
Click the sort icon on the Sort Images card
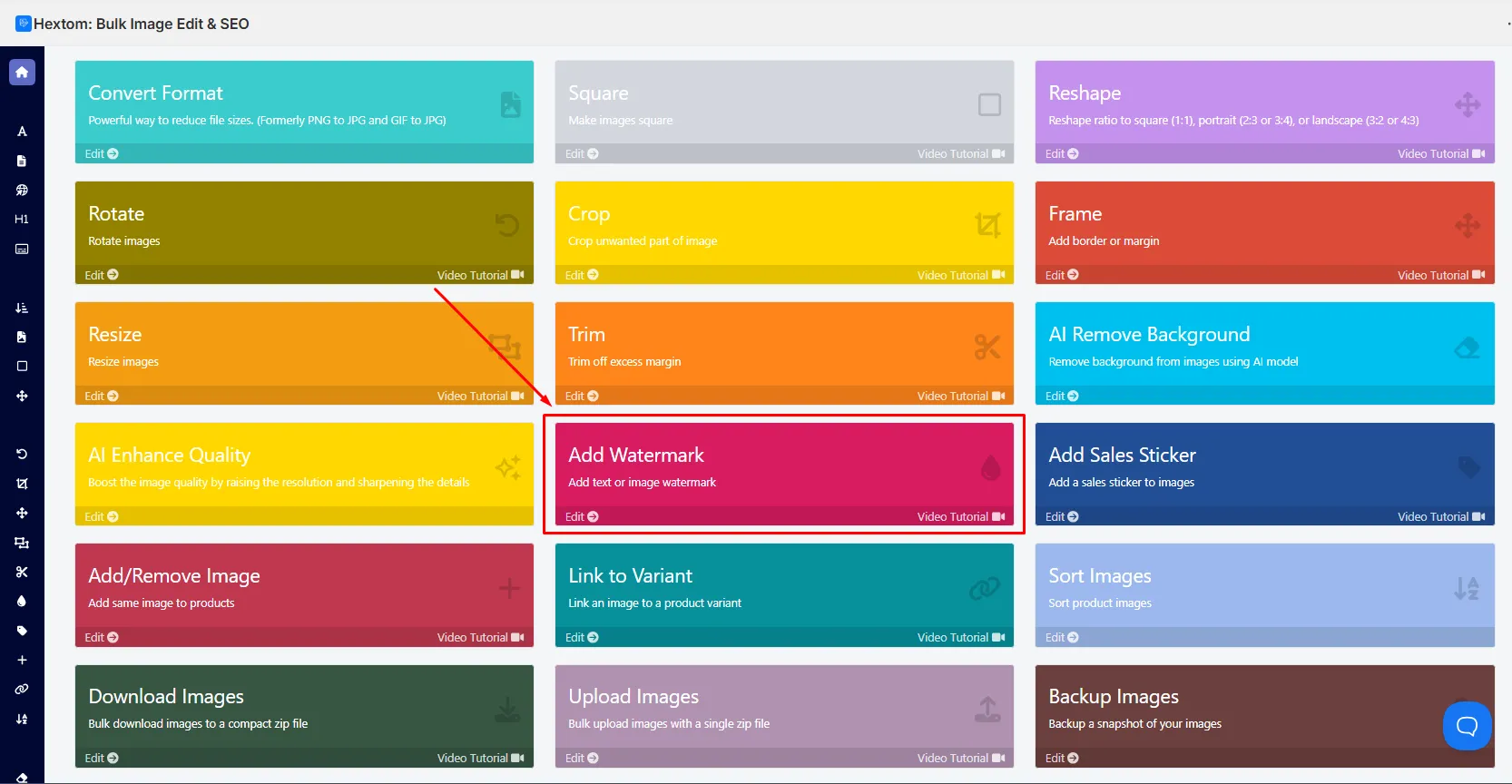tap(1467, 588)
